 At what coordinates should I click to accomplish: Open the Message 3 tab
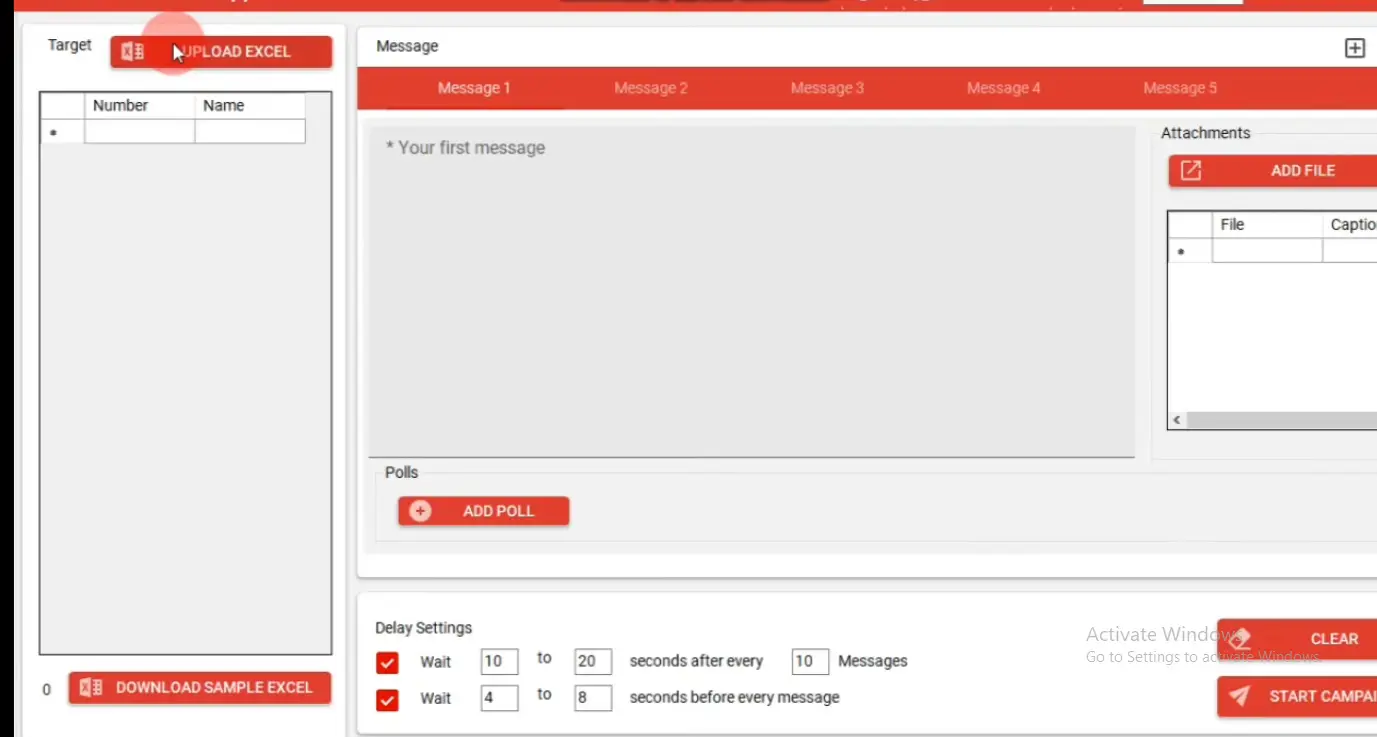coord(827,88)
